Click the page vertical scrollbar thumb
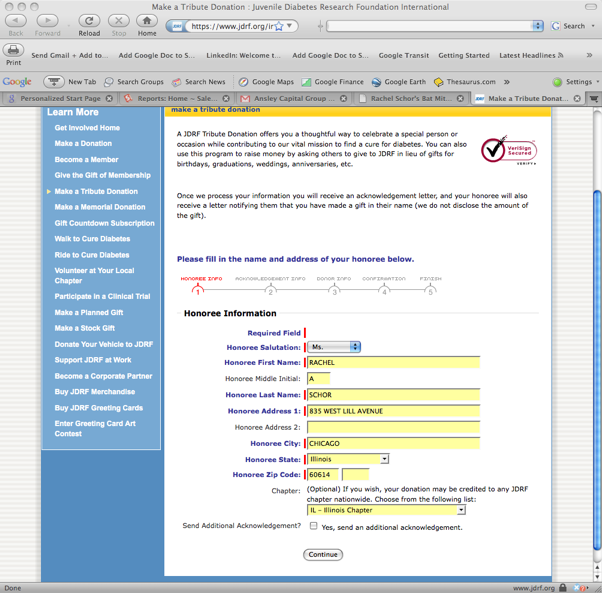Screen dimensions: 602x593 [597, 370]
